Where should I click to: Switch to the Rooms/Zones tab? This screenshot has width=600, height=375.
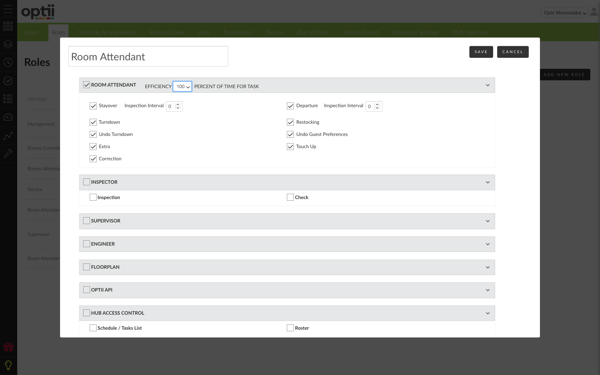pyautogui.click(x=166, y=33)
